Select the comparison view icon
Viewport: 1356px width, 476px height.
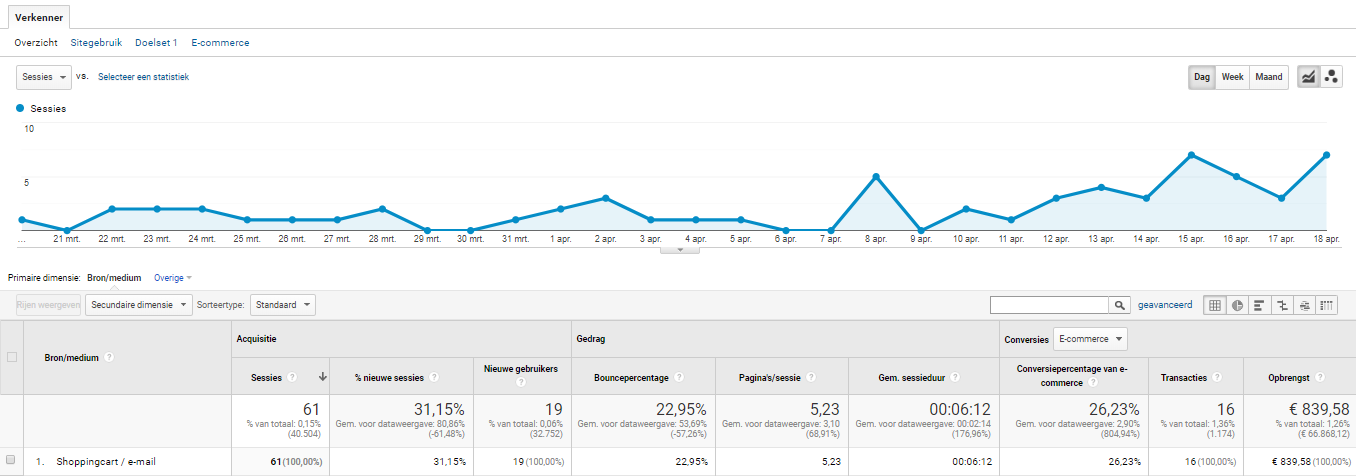(1282, 305)
